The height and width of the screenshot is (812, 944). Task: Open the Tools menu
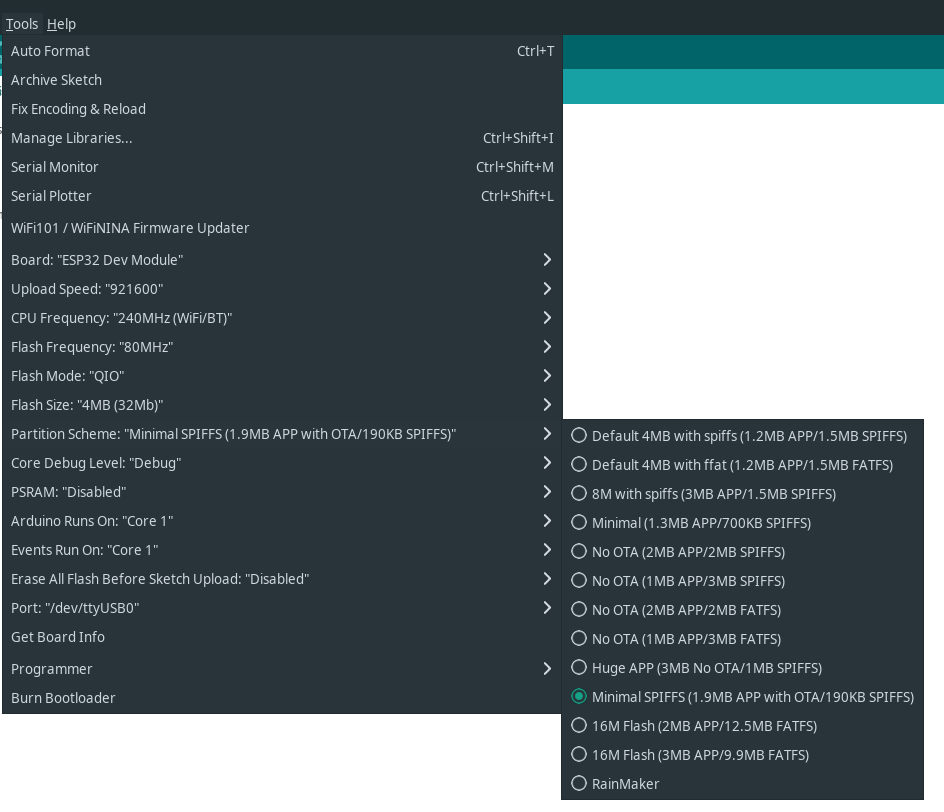point(22,24)
